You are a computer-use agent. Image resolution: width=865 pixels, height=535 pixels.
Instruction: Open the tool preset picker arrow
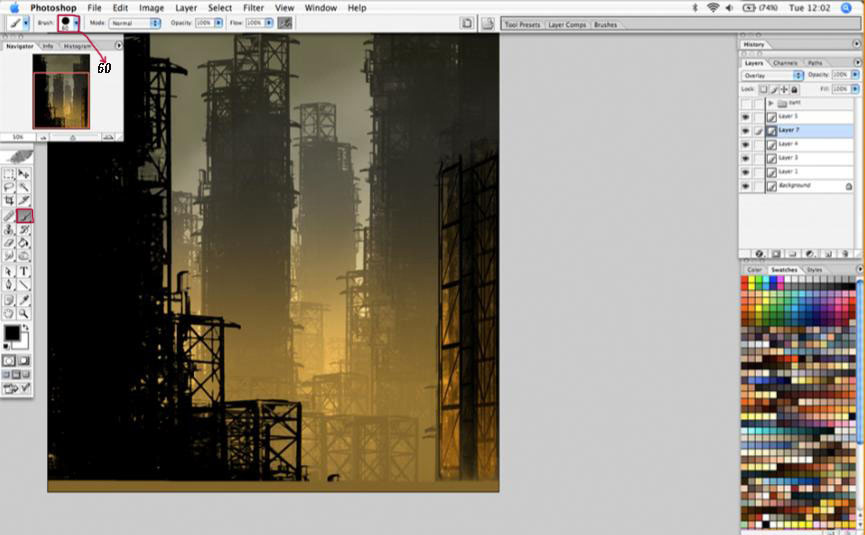(x=25, y=23)
